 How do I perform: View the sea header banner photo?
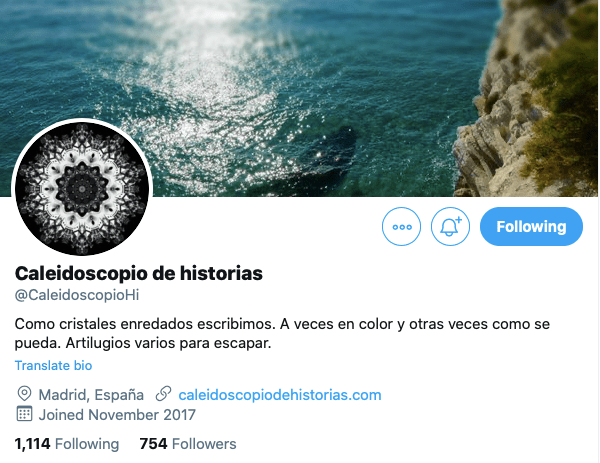click(x=300, y=98)
